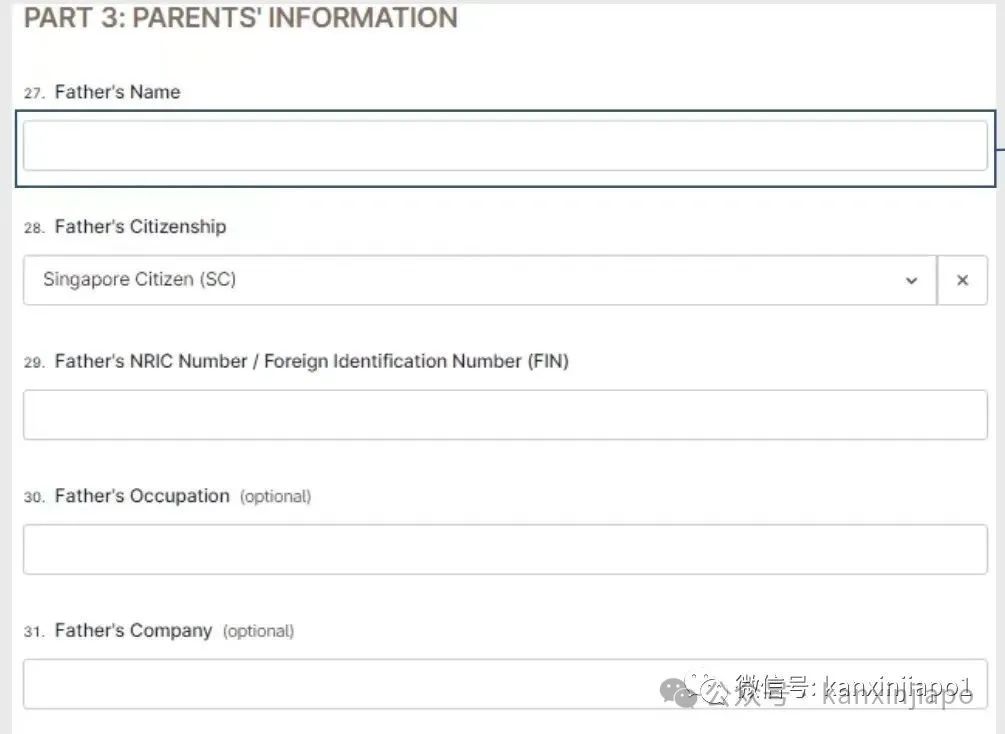Click the "Father's Company" label
Viewport: 1005px width, 734px height.
click(x=133, y=631)
